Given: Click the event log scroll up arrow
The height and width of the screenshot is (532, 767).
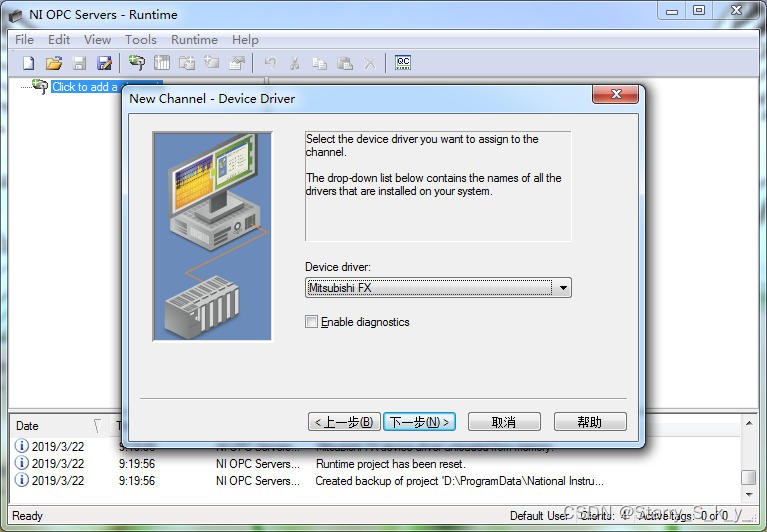Looking at the screenshot, I should click(x=749, y=423).
